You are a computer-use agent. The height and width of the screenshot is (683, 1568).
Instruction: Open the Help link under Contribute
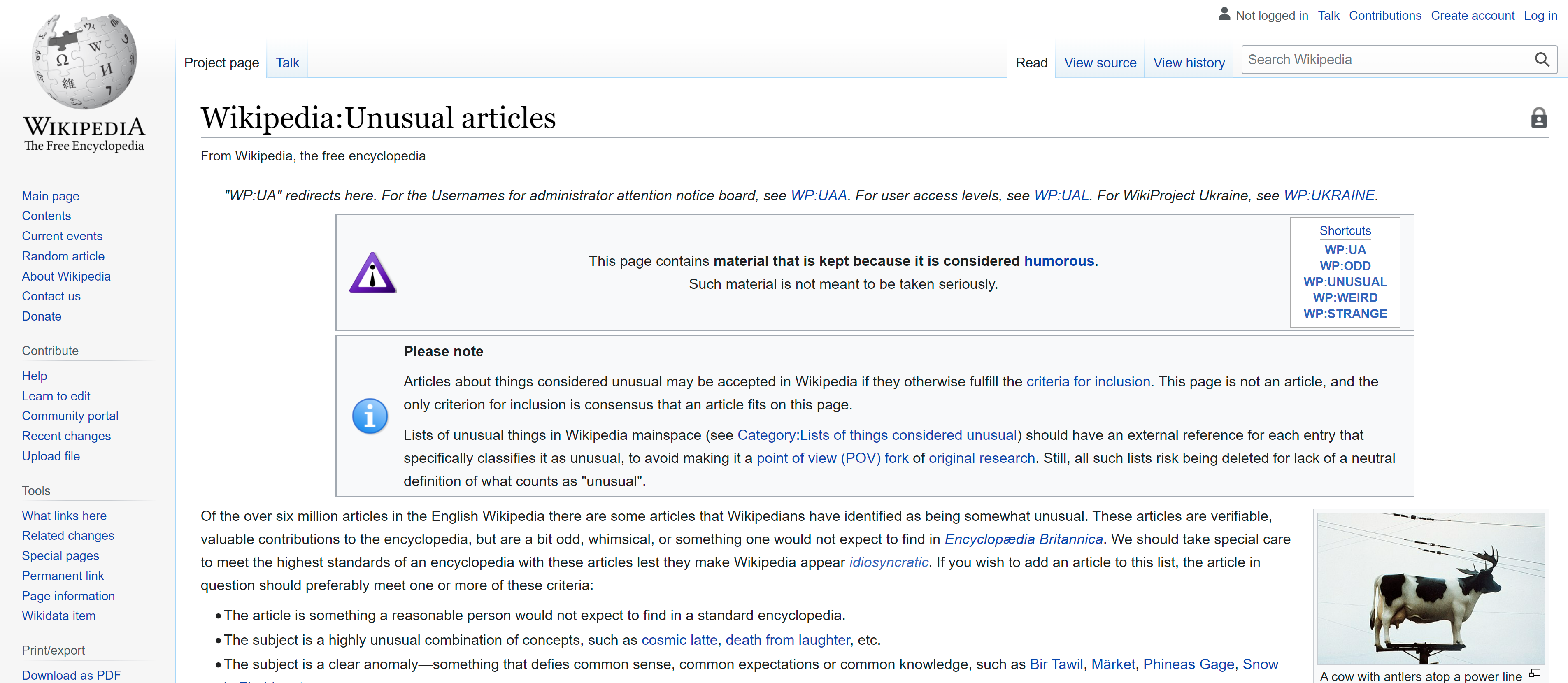tap(34, 376)
